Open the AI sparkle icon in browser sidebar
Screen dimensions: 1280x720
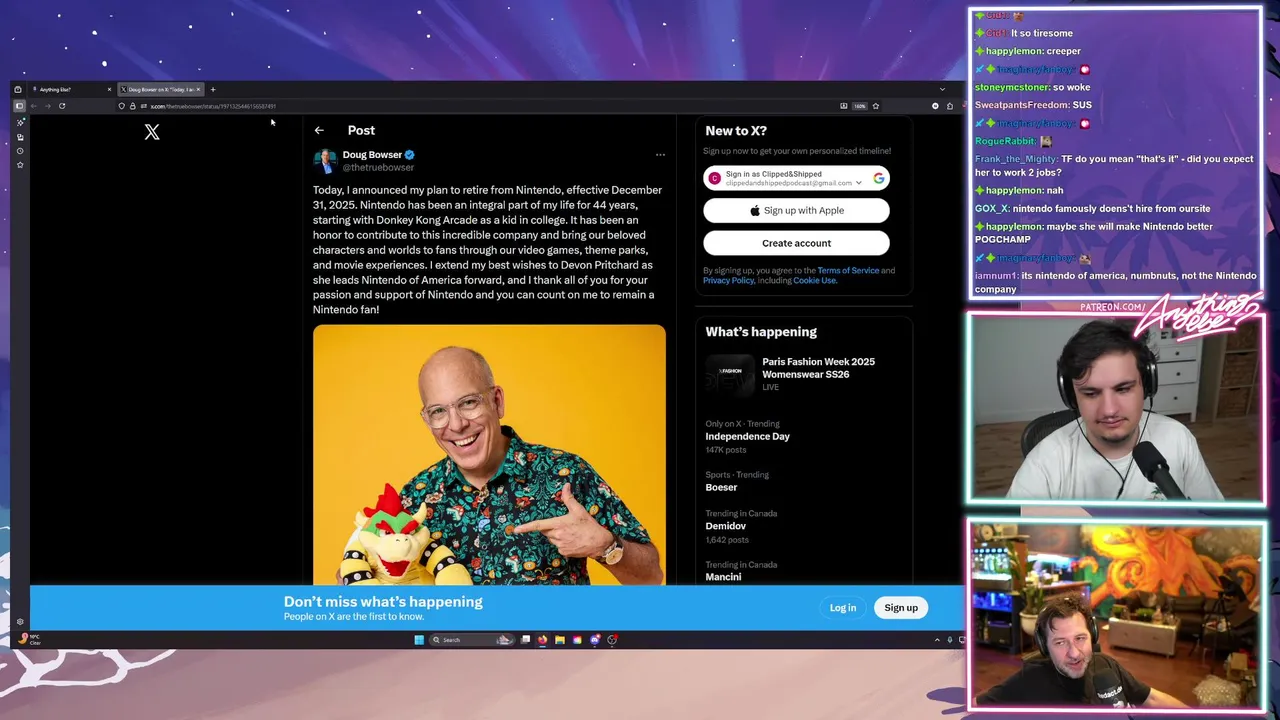[x=20, y=122]
